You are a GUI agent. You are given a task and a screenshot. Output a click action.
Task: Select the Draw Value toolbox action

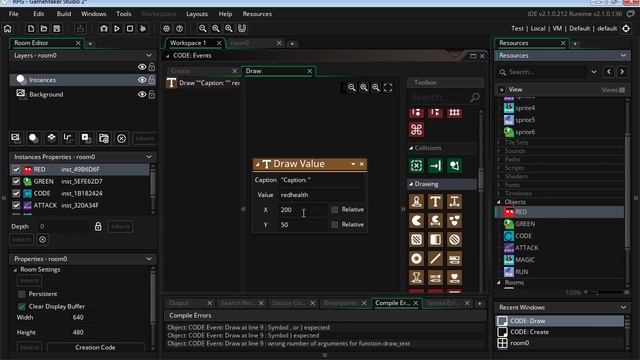pyautogui.click(x=435, y=202)
